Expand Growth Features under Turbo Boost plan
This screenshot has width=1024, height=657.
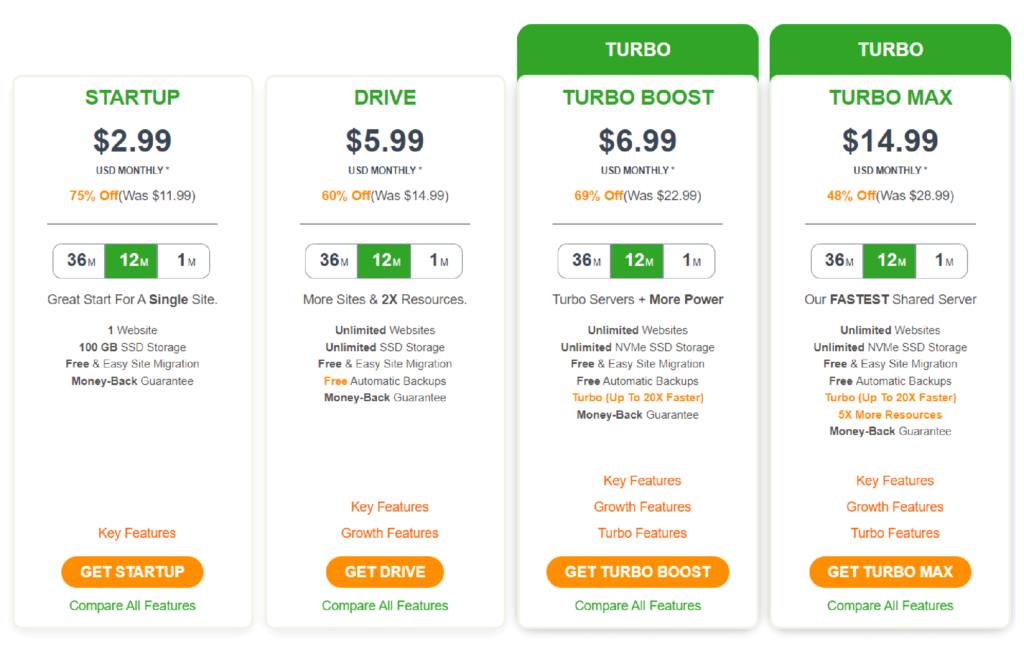(642, 507)
